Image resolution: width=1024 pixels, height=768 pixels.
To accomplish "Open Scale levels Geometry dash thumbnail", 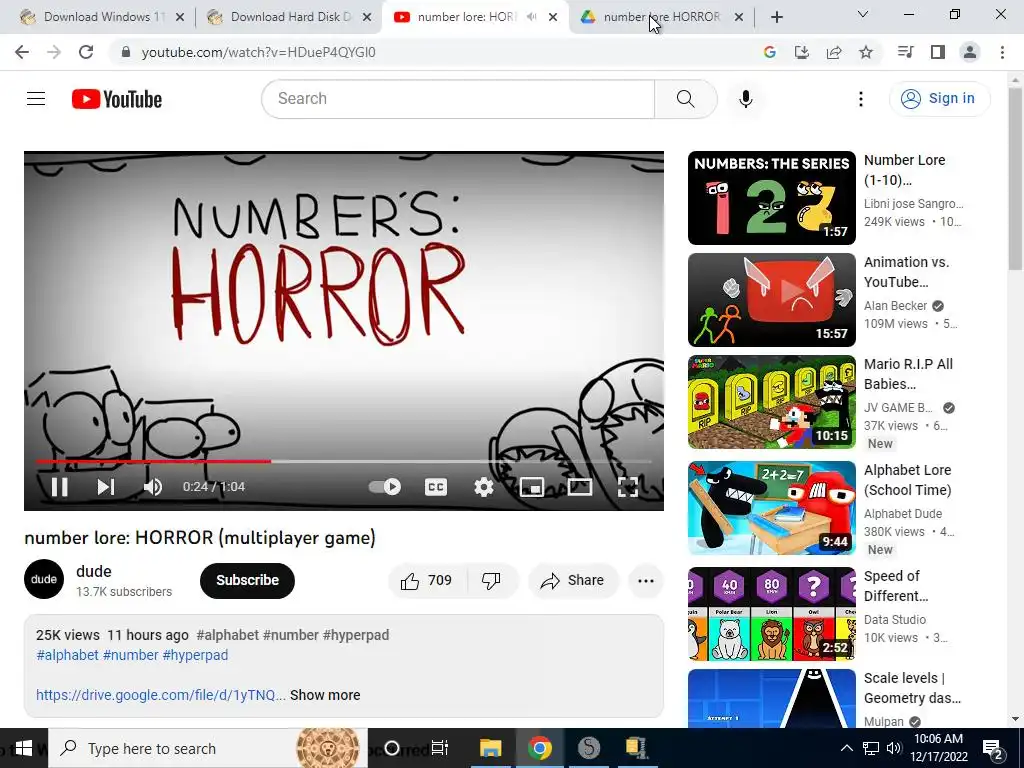I will 771,699.
